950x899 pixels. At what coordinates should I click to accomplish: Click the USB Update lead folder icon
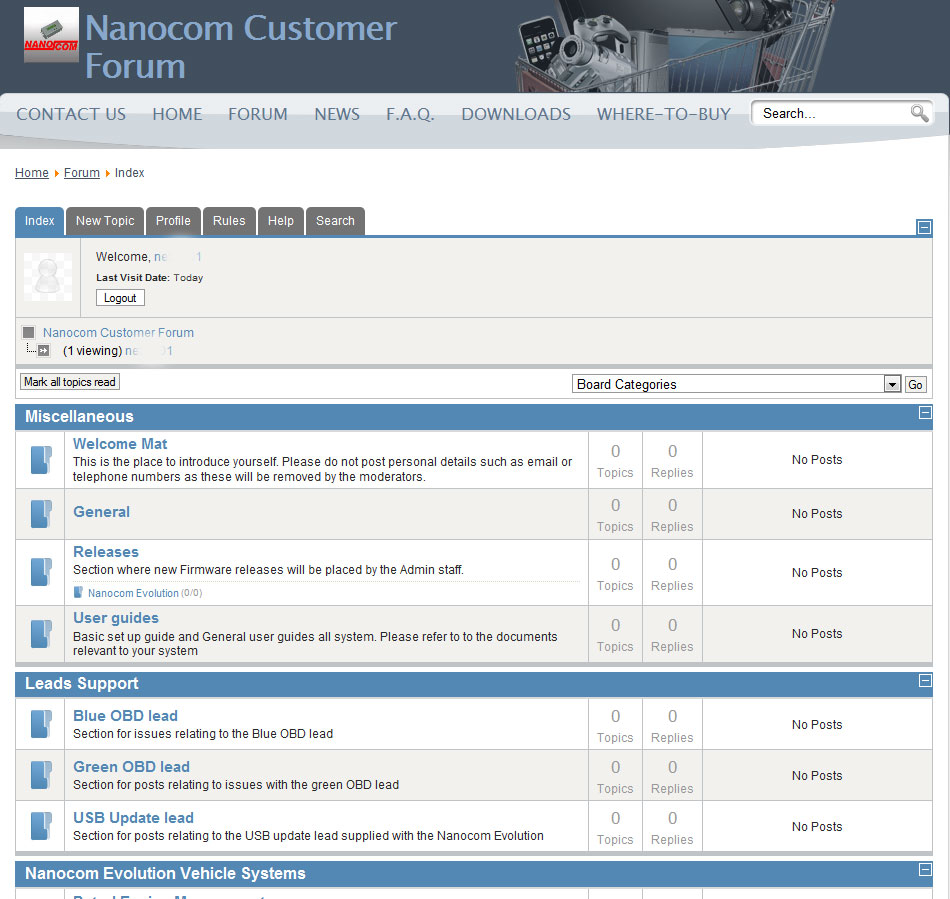tap(40, 826)
